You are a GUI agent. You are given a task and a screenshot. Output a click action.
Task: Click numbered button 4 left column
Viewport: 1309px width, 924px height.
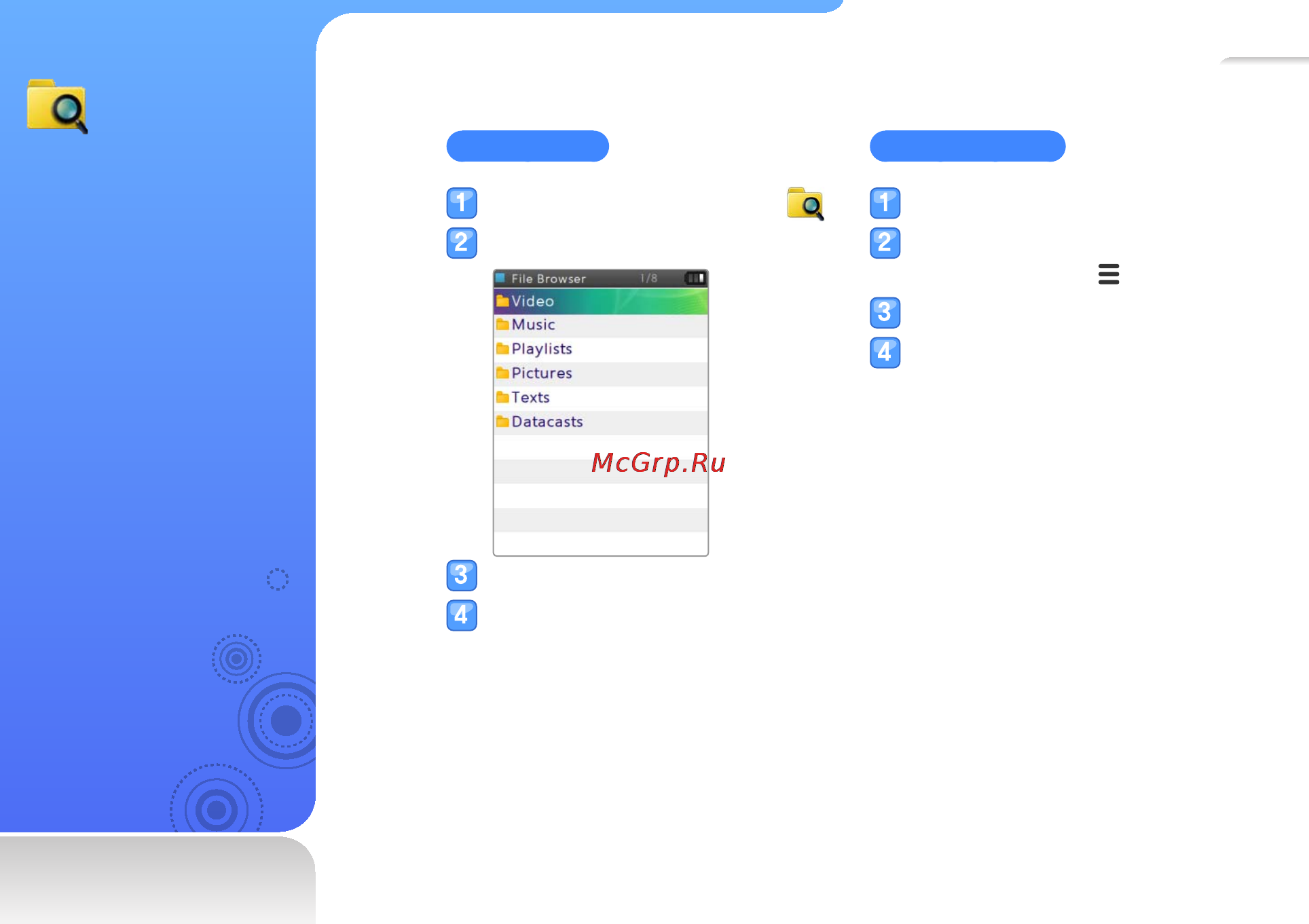coord(460,615)
